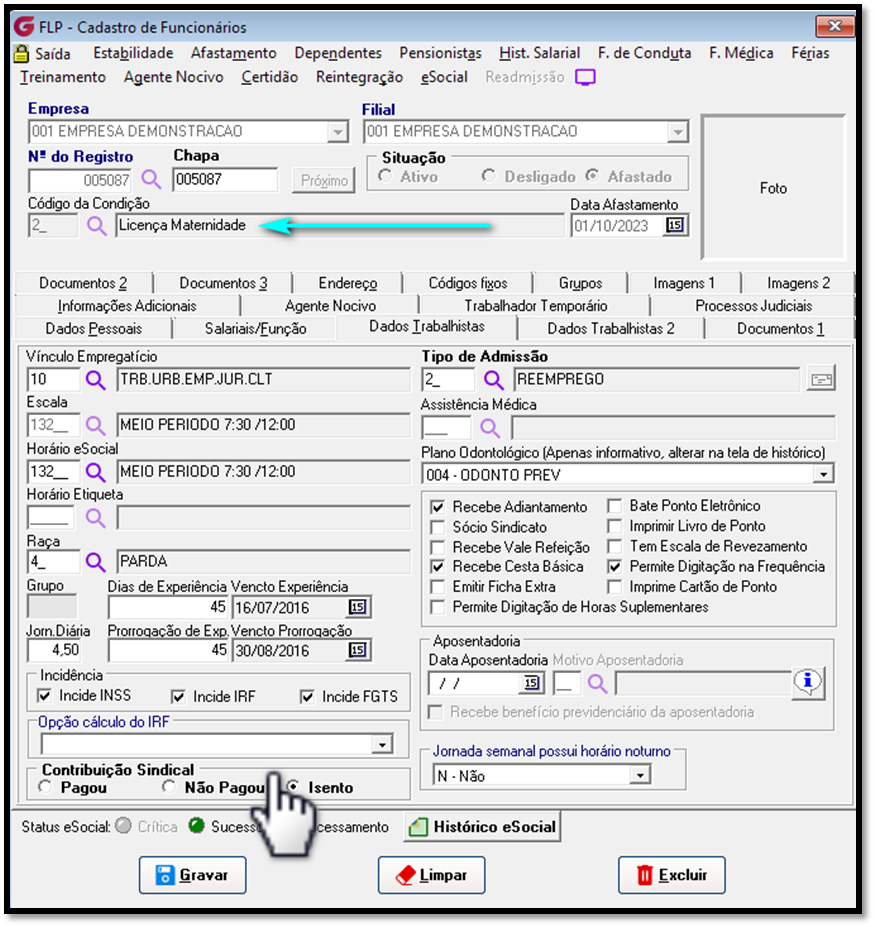
Task: Toggle Recebe Cesta Básica checkbox
Action: (x=438, y=566)
